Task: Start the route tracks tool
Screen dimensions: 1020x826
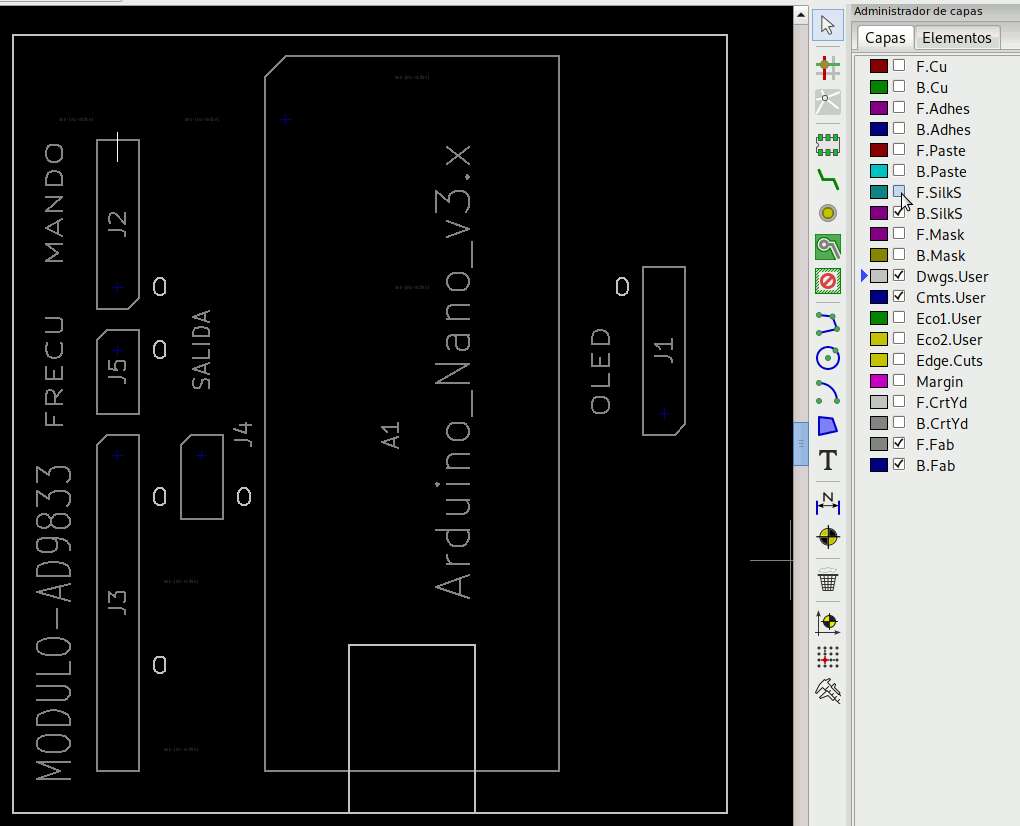Action: 827,179
